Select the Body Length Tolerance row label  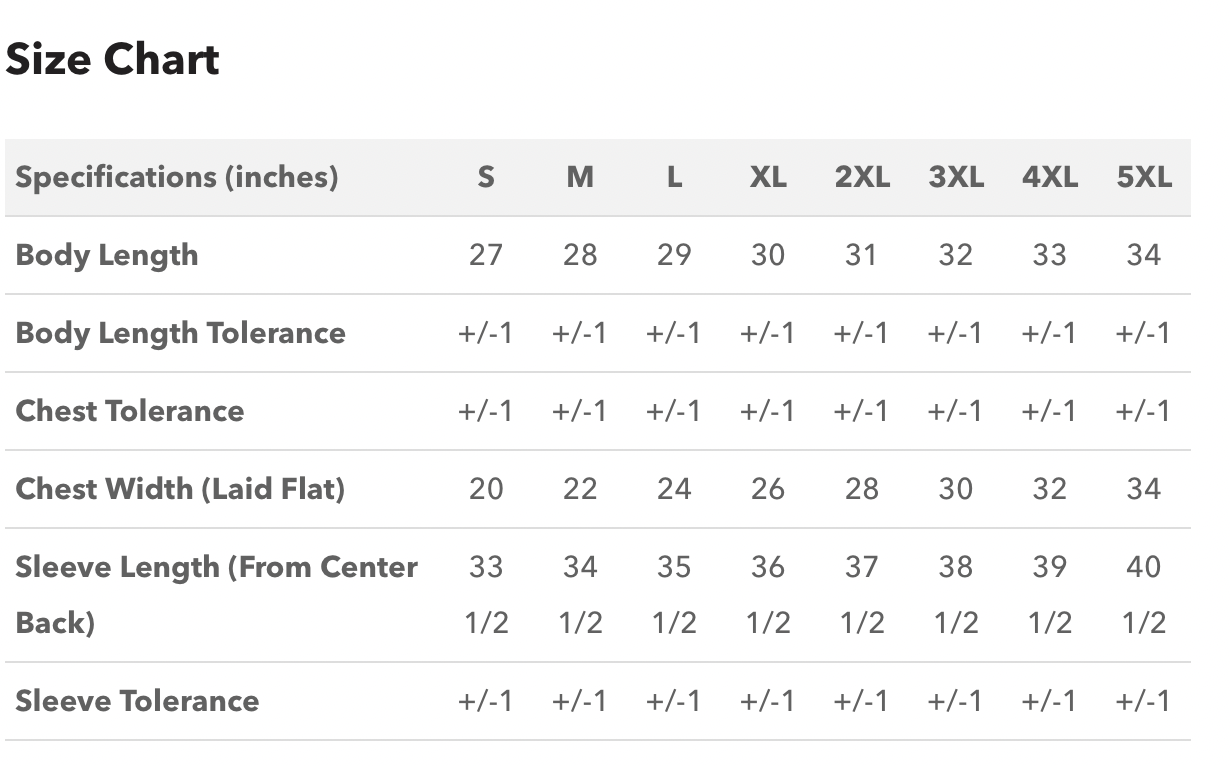pyautogui.click(x=180, y=333)
